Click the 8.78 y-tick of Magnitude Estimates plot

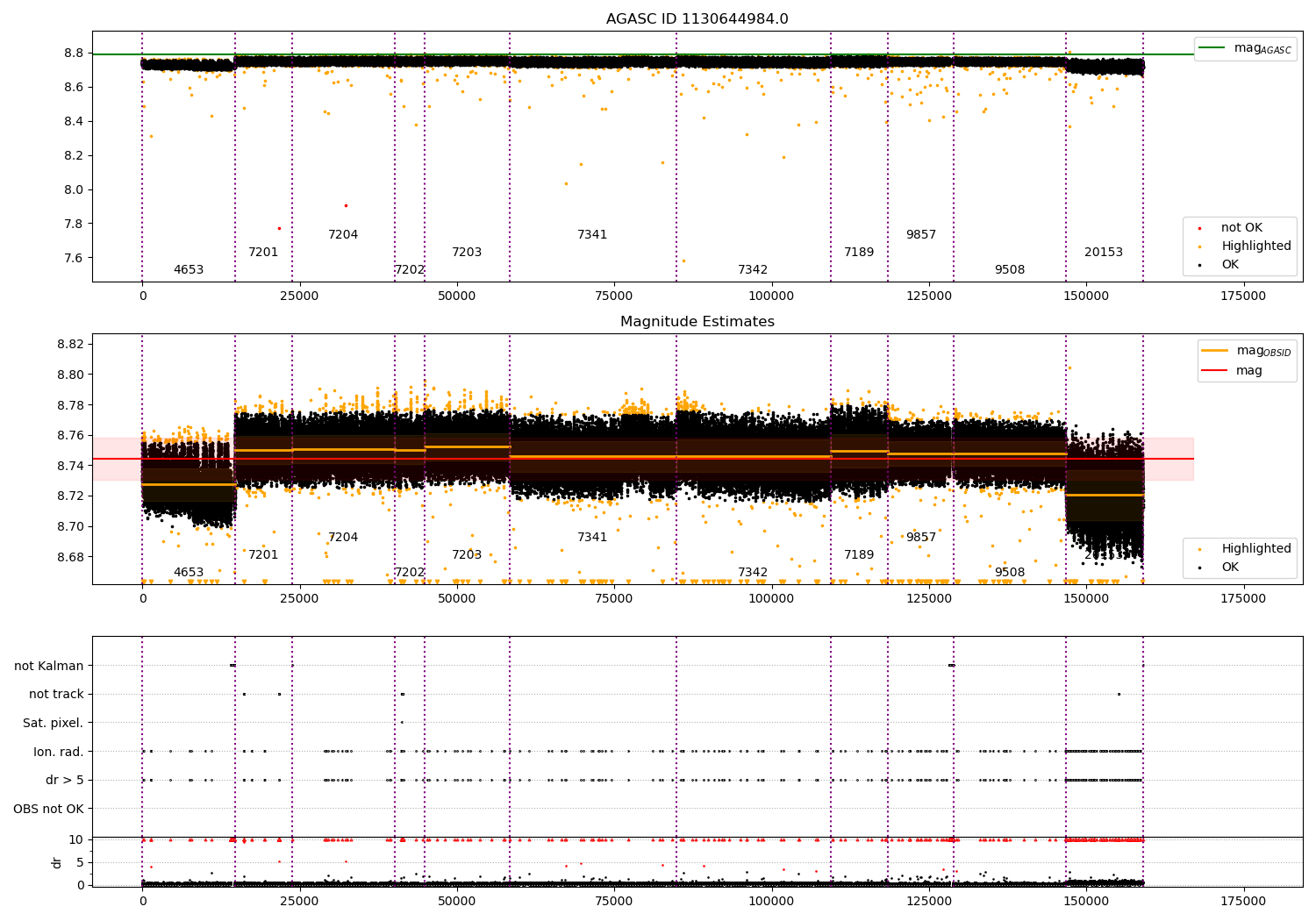pyautogui.click(x=70, y=405)
